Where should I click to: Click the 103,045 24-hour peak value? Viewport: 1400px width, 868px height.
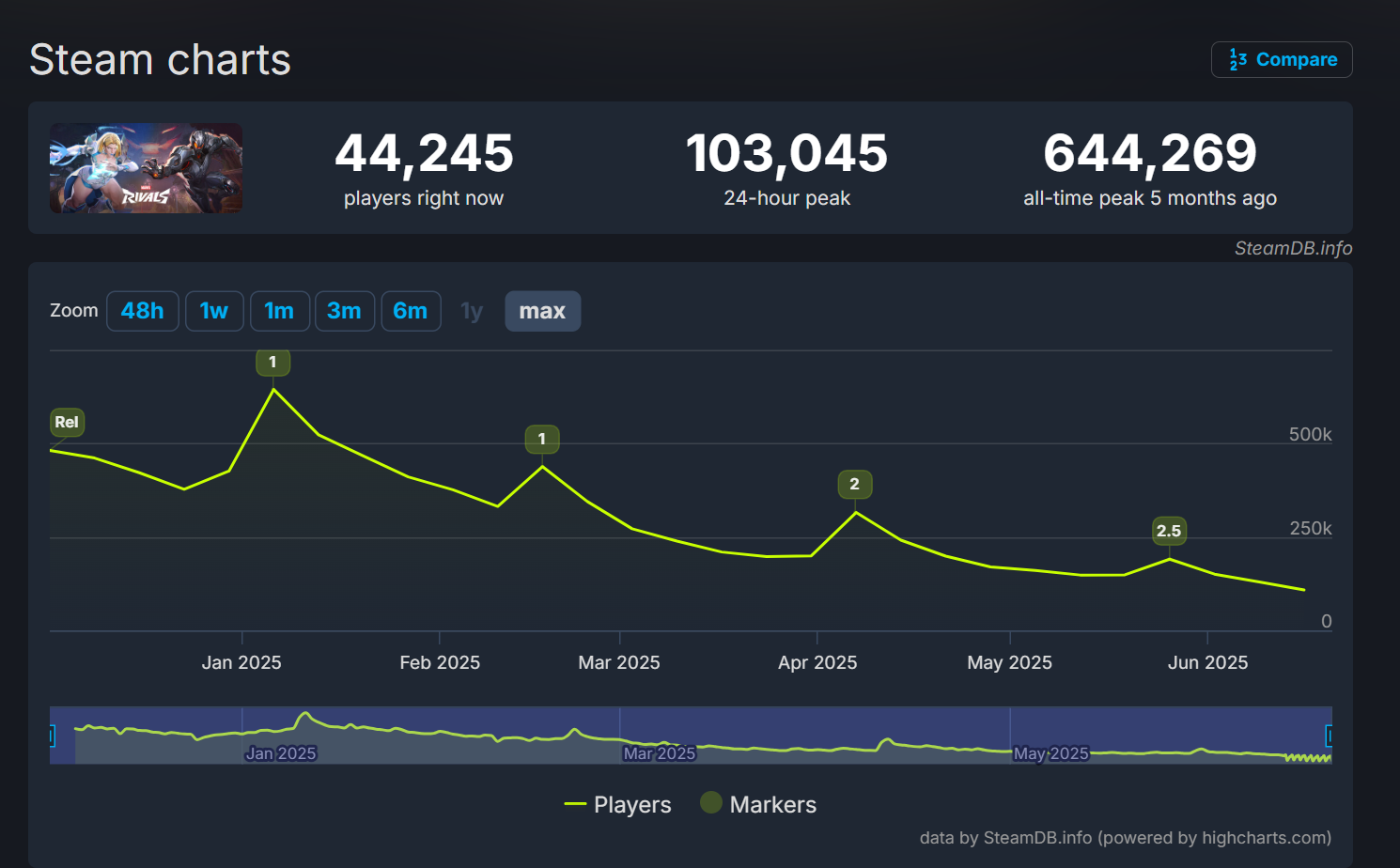[786, 153]
